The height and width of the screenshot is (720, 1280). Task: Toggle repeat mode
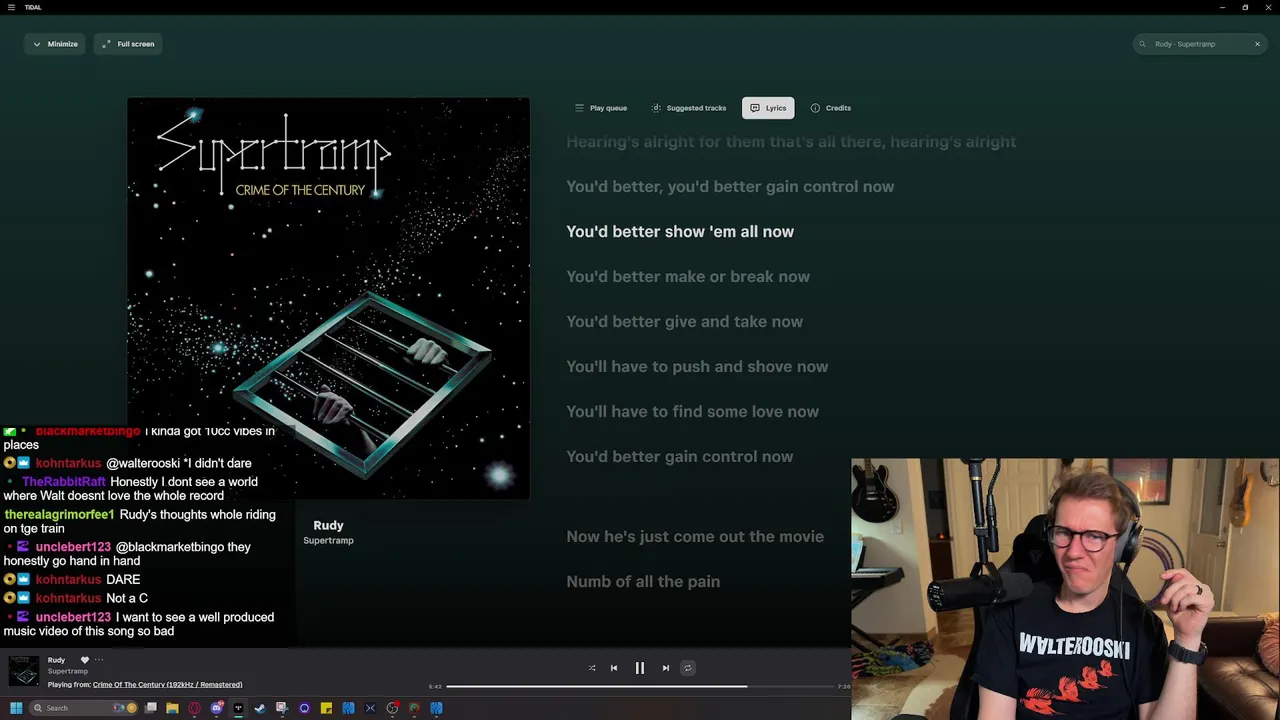point(687,668)
